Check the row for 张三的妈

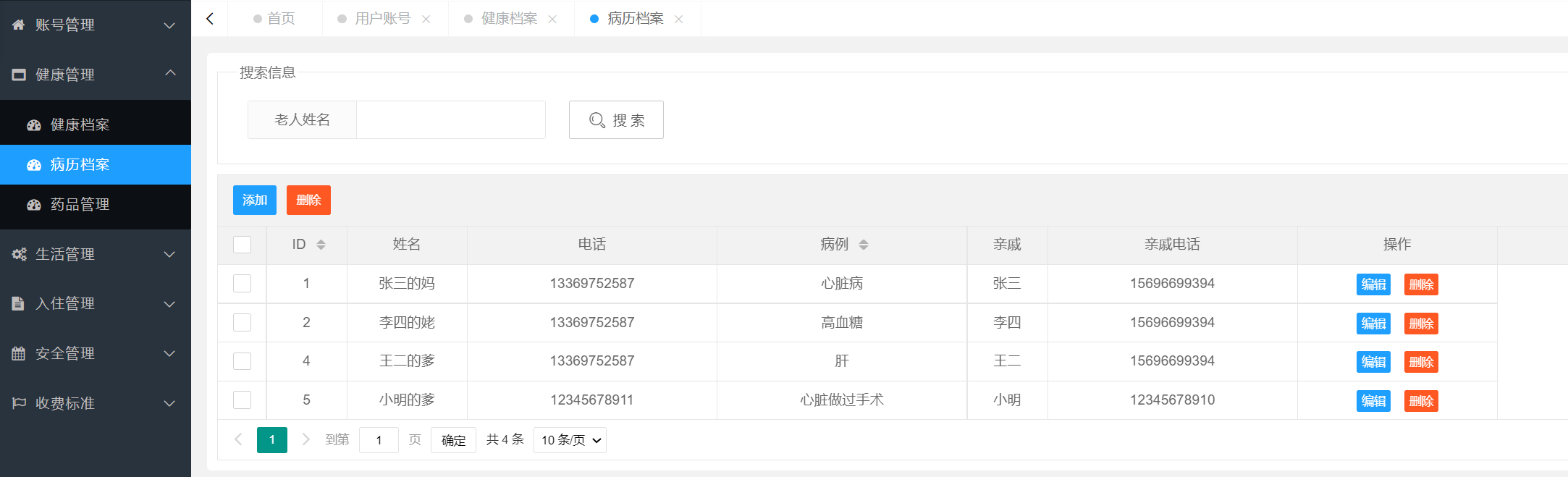[243, 284]
